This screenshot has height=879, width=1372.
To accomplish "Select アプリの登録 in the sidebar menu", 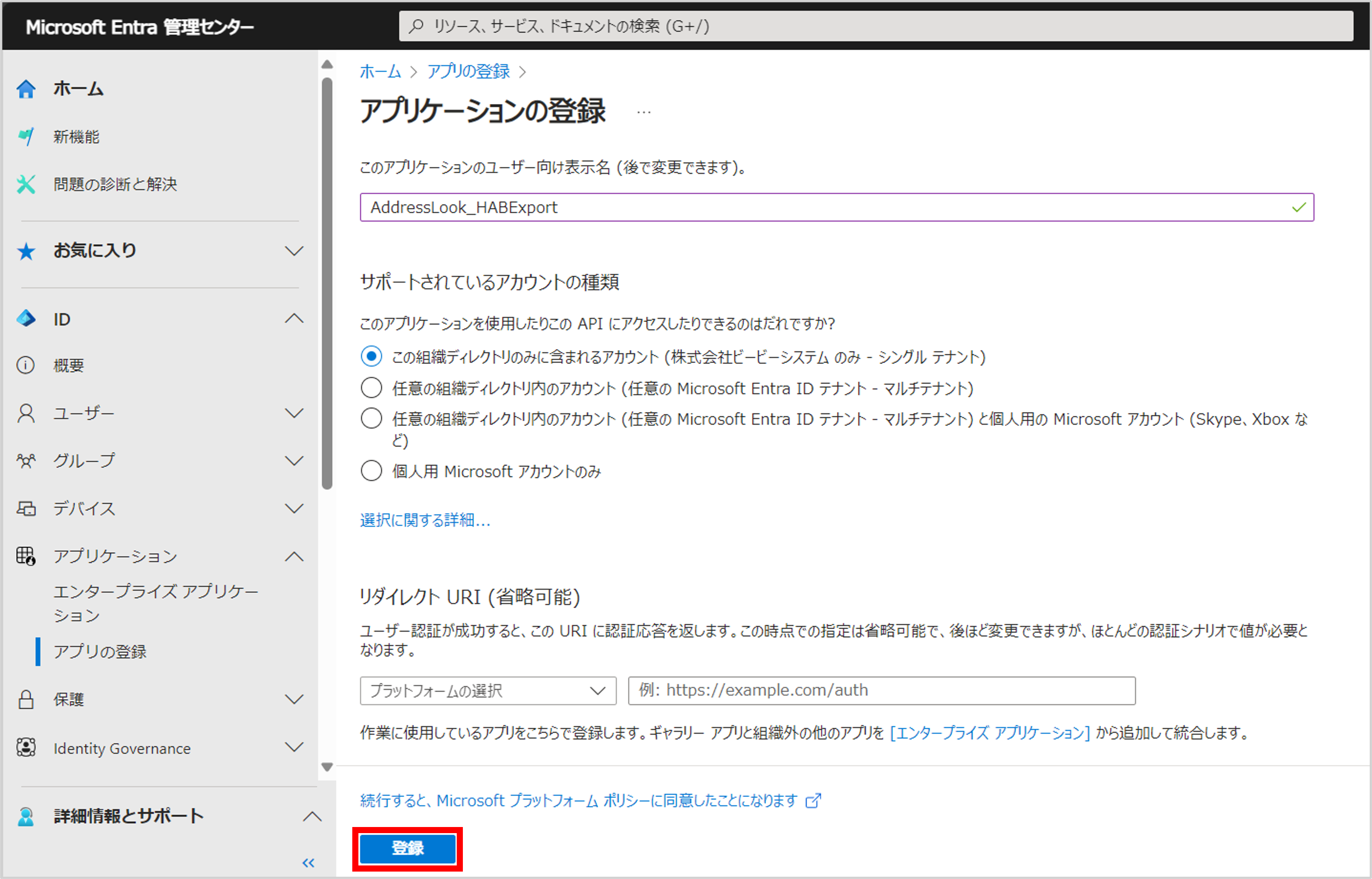I will click(101, 652).
